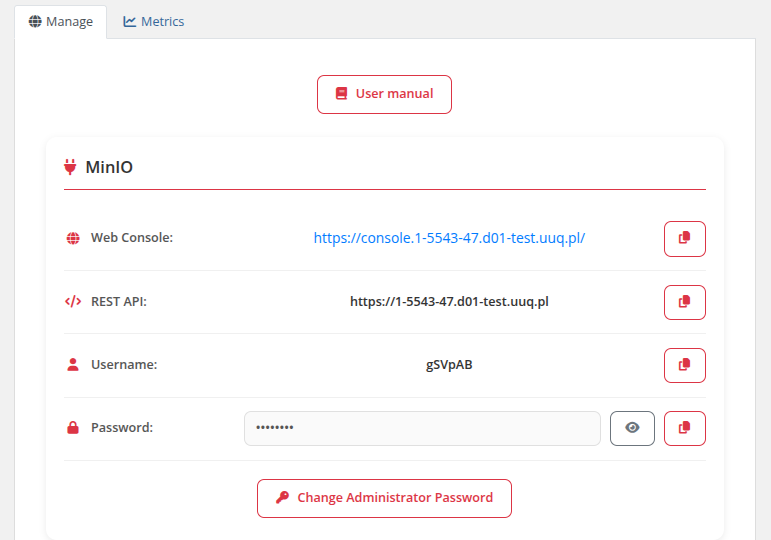
Task: Copy the REST API address
Action: tap(684, 301)
